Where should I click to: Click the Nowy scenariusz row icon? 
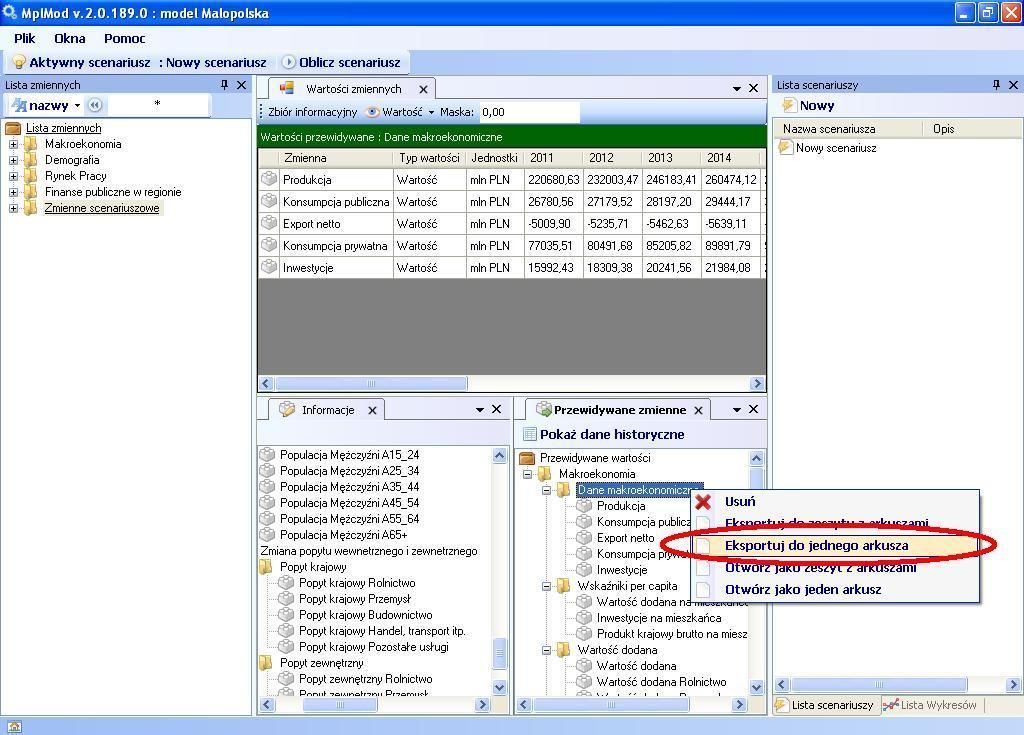[x=786, y=148]
